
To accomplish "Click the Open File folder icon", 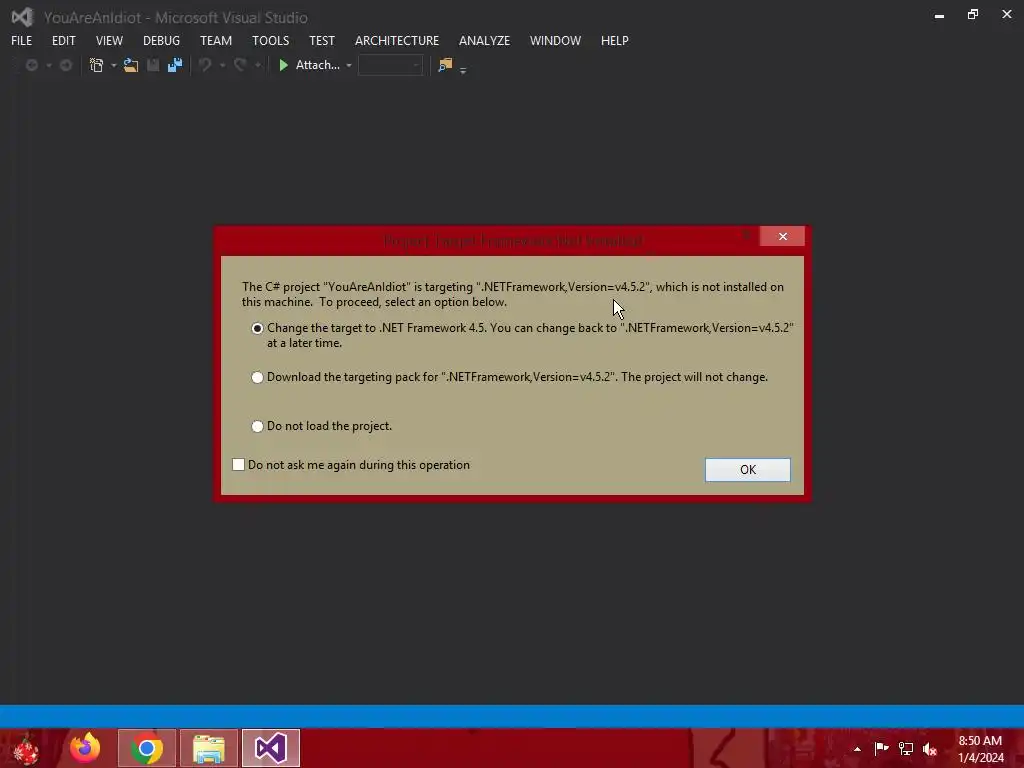I will pyautogui.click(x=131, y=65).
